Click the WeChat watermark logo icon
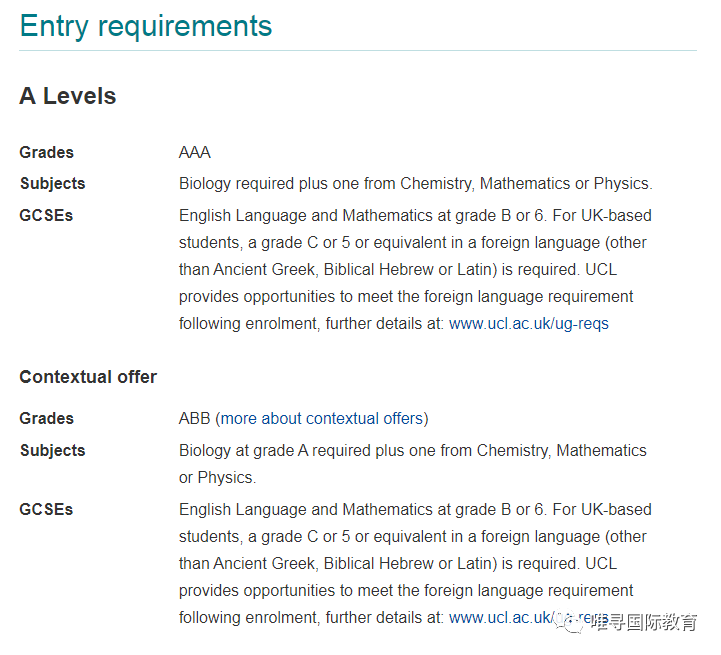This screenshot has width=721, height=655. click(x=570, y=621)
